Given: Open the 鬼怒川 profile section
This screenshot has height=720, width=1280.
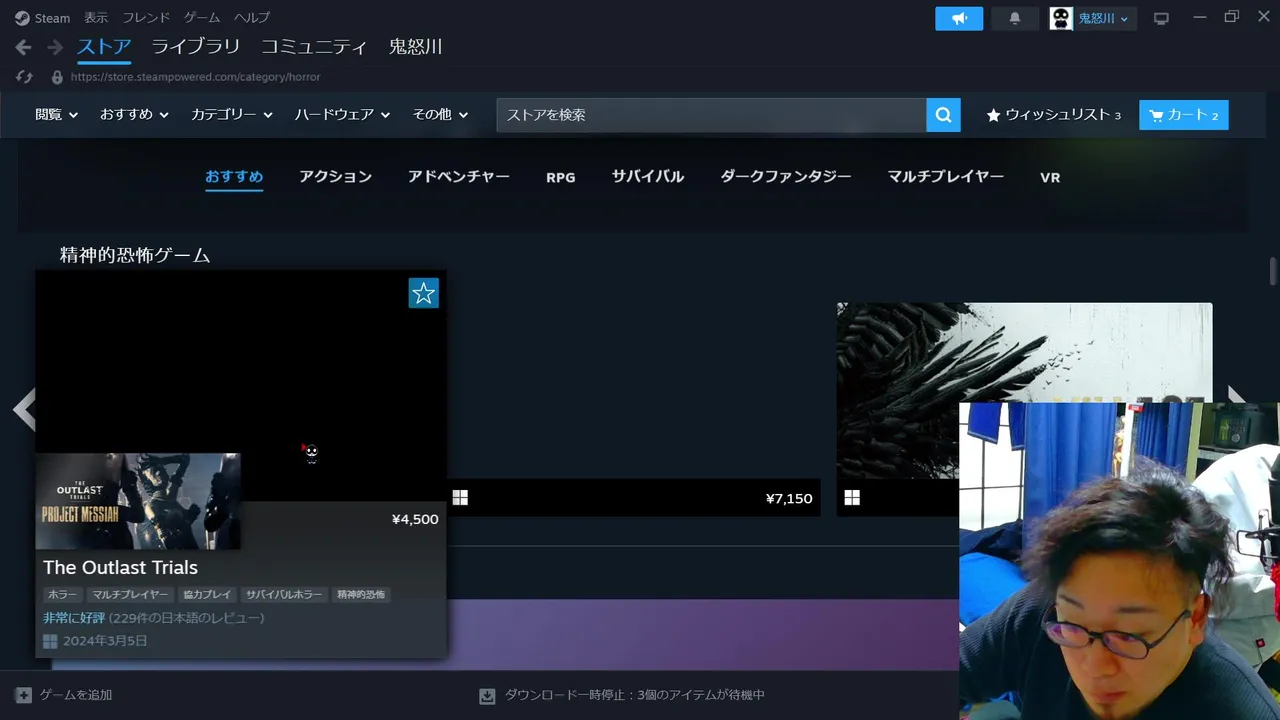Looking at the screenshot, I should tap(415, 47).
